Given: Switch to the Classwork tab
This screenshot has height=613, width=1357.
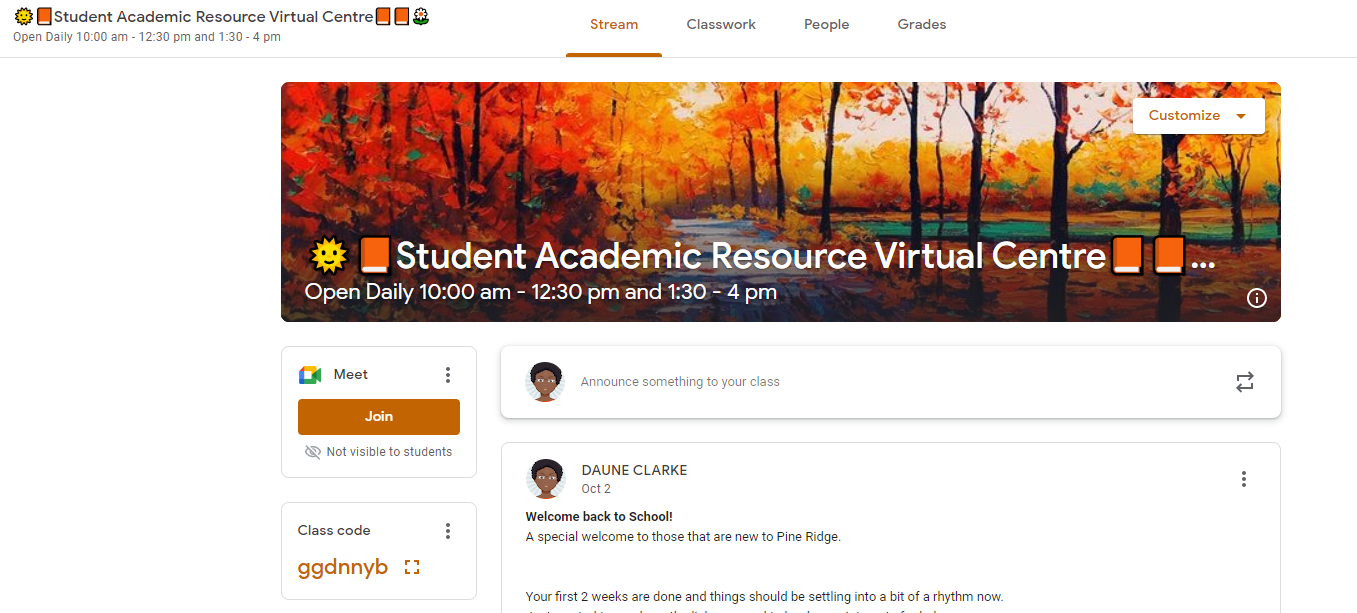Looking at the screenshot, I should 721,25.
